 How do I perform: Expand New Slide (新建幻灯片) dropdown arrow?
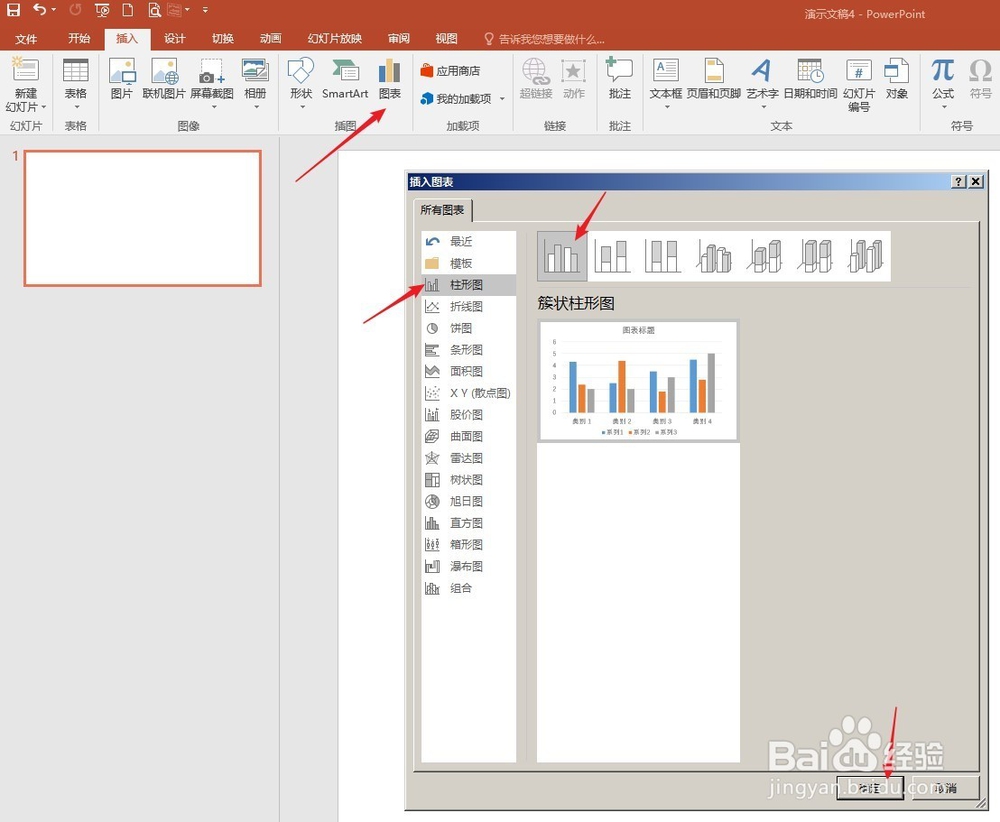pos(43,107)
